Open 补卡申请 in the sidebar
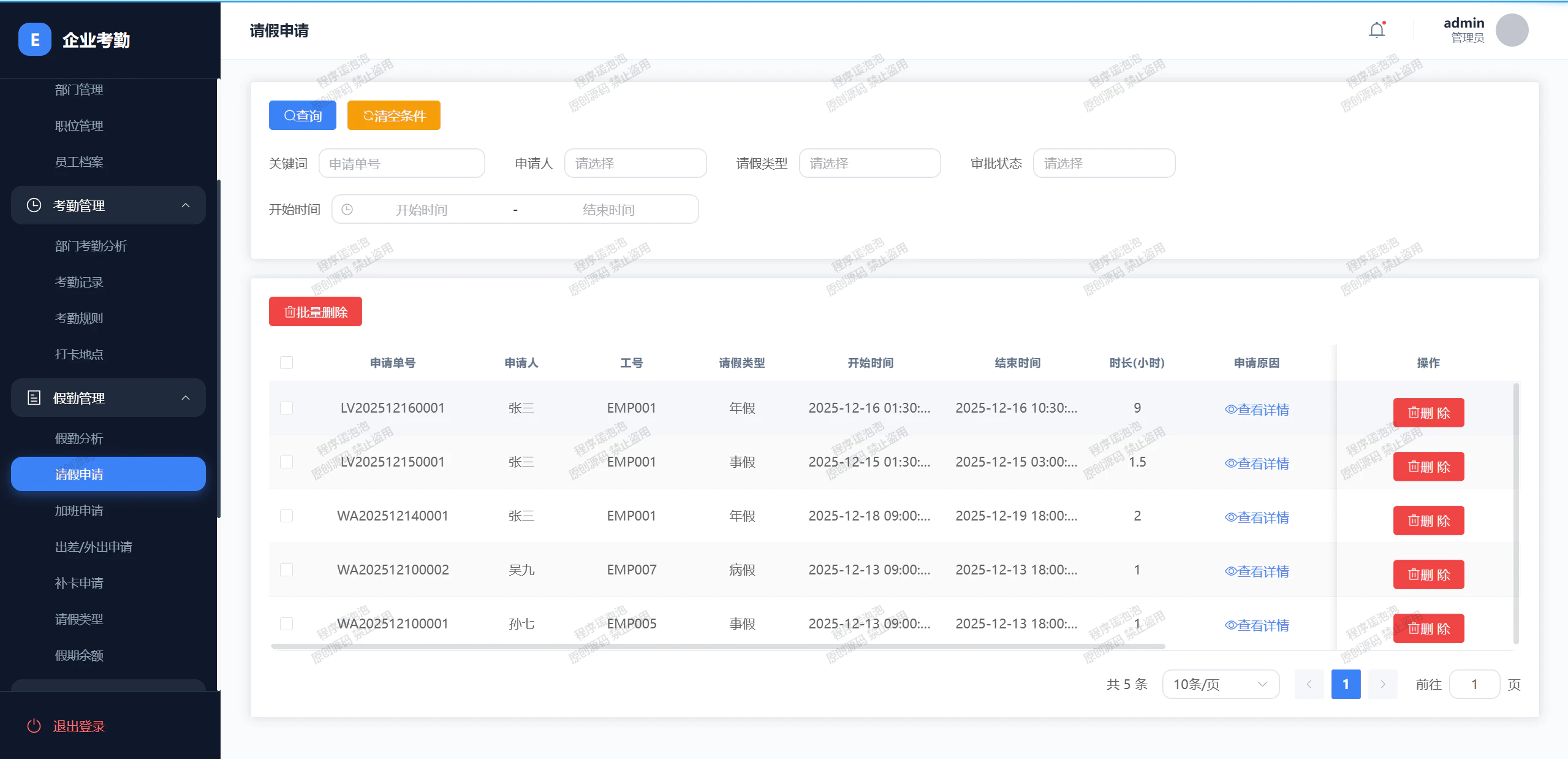The height and width of the screenshot is (759, 1568). pyautogui.click(x=79, y=584)
